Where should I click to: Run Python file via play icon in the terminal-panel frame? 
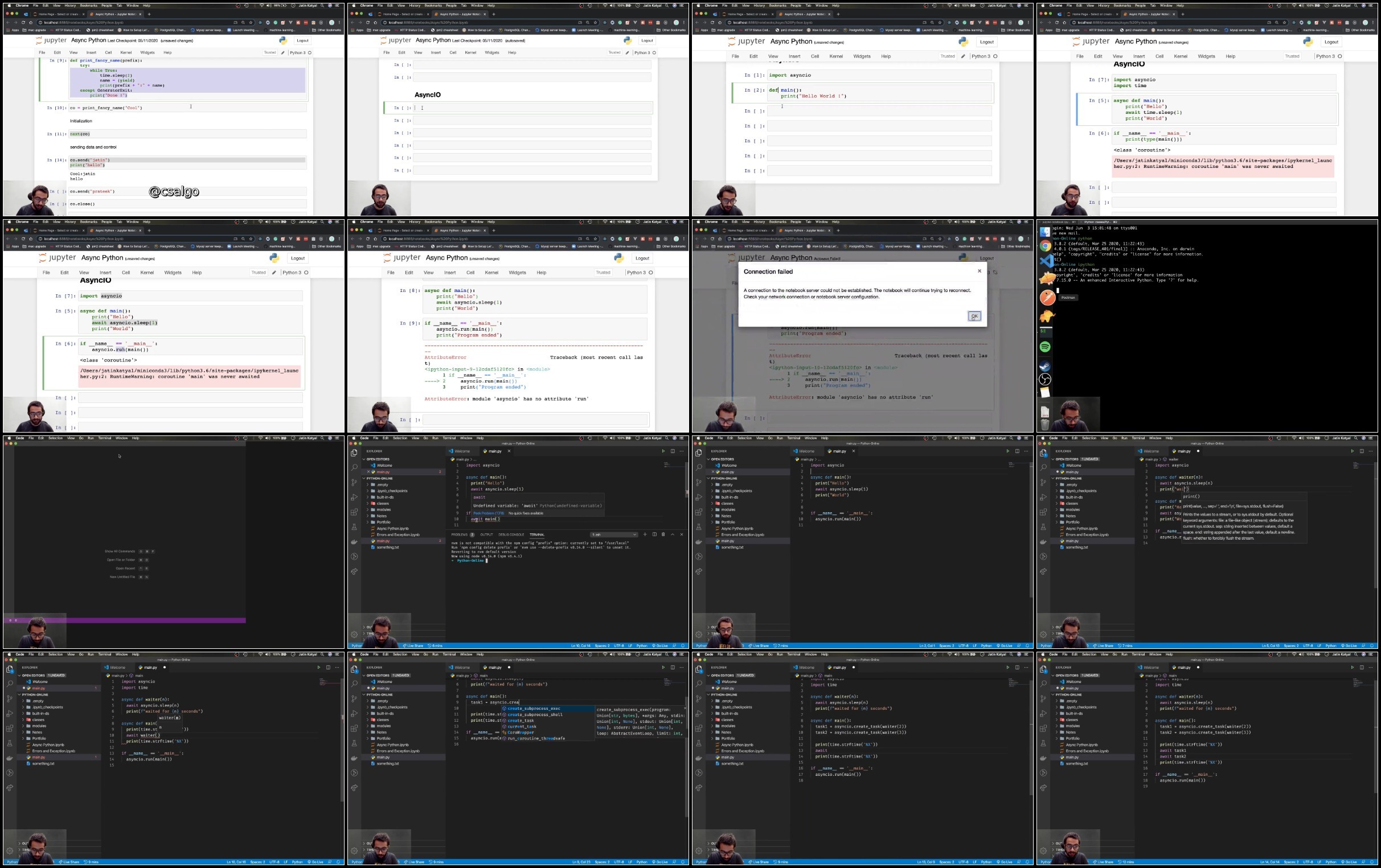tap(663, 451)
